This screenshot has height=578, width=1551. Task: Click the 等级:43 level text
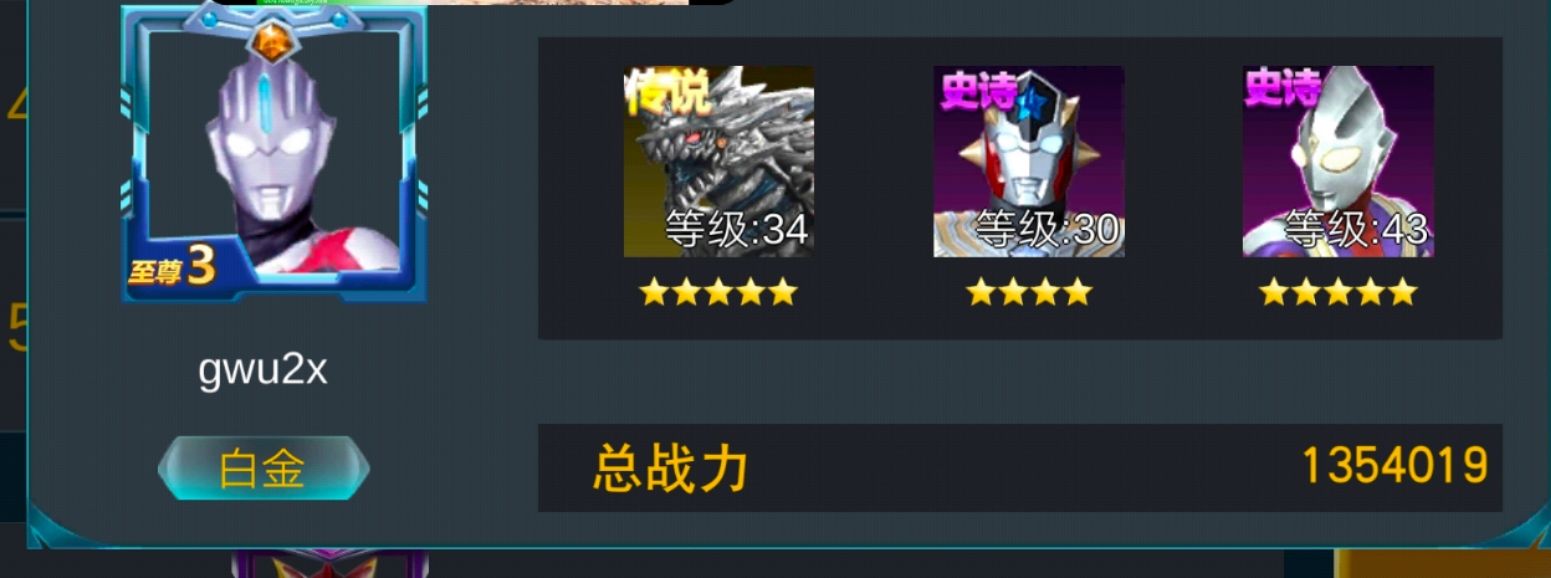click(x=1357, y=231)
